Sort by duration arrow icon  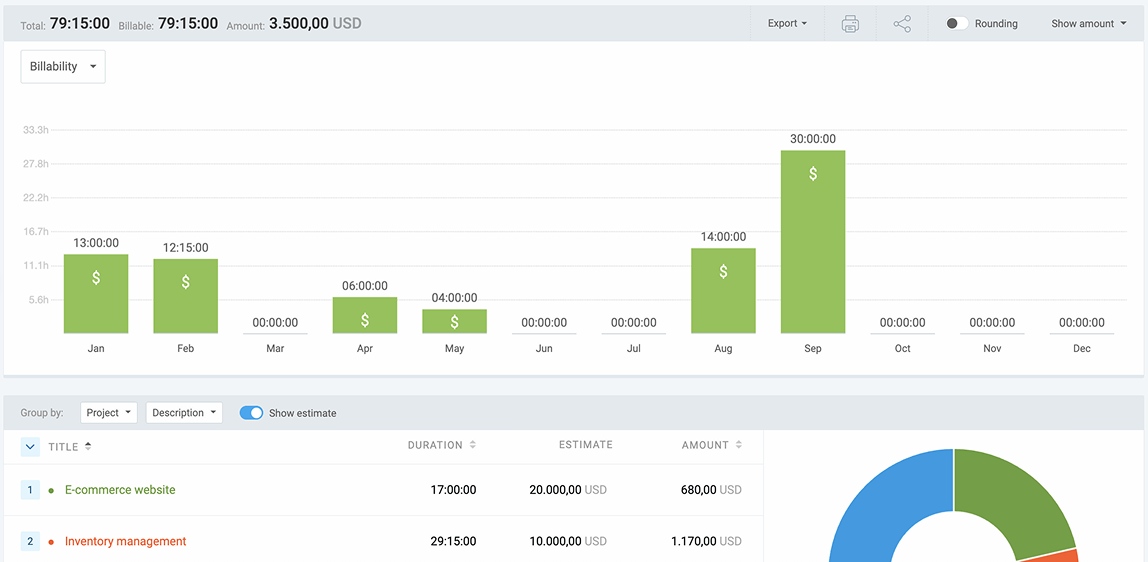473,445
